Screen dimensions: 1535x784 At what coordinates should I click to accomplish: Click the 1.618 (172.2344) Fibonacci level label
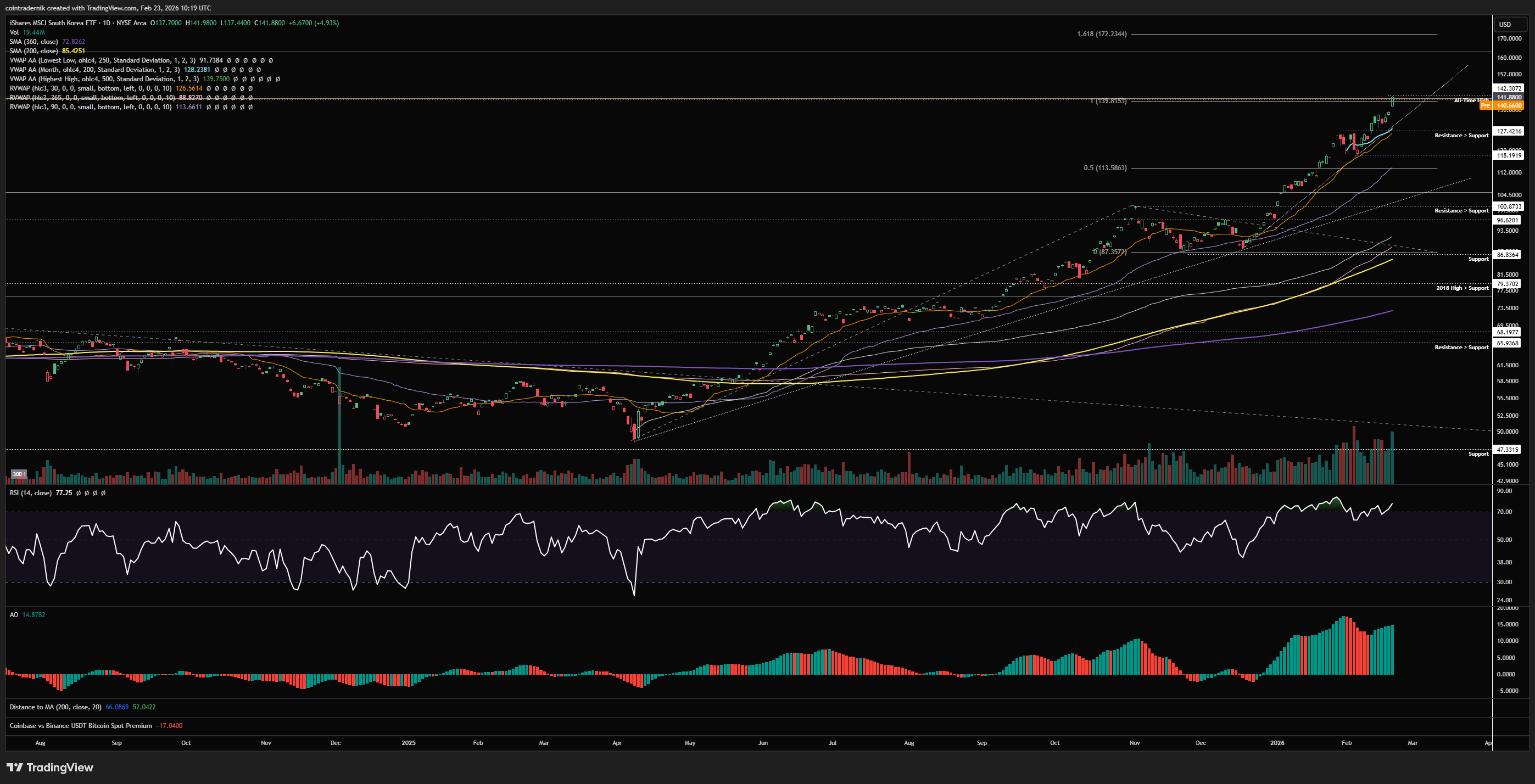1101,34
